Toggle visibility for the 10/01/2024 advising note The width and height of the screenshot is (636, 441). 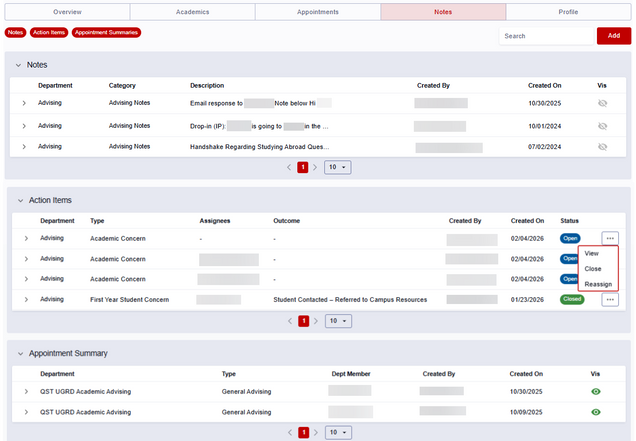pos(602,126)
